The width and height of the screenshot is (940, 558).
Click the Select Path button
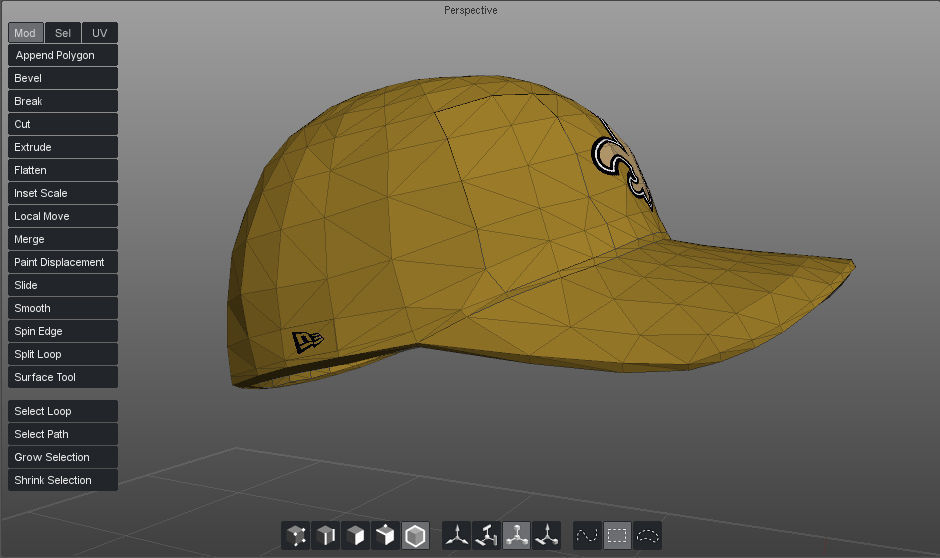pyautogui.click(x=63, y=434)
